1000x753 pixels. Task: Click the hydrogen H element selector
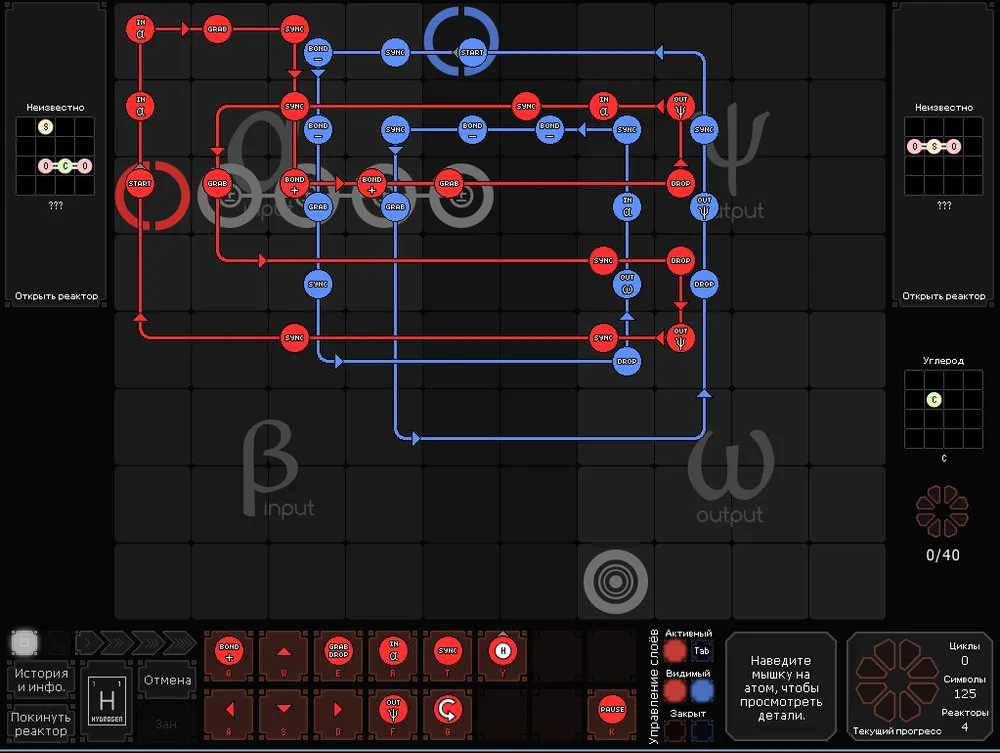[107, 701]
